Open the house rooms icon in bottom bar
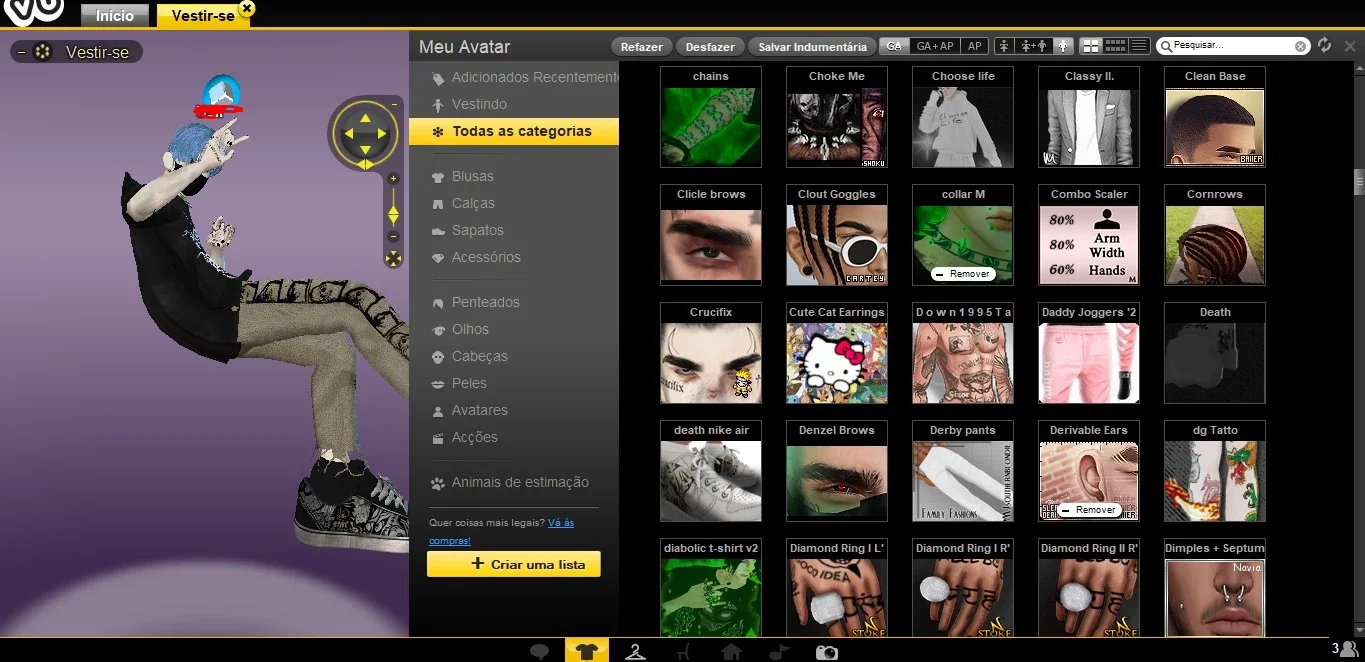The height and width of the screenshot is (662, 1365). point(731,652)
